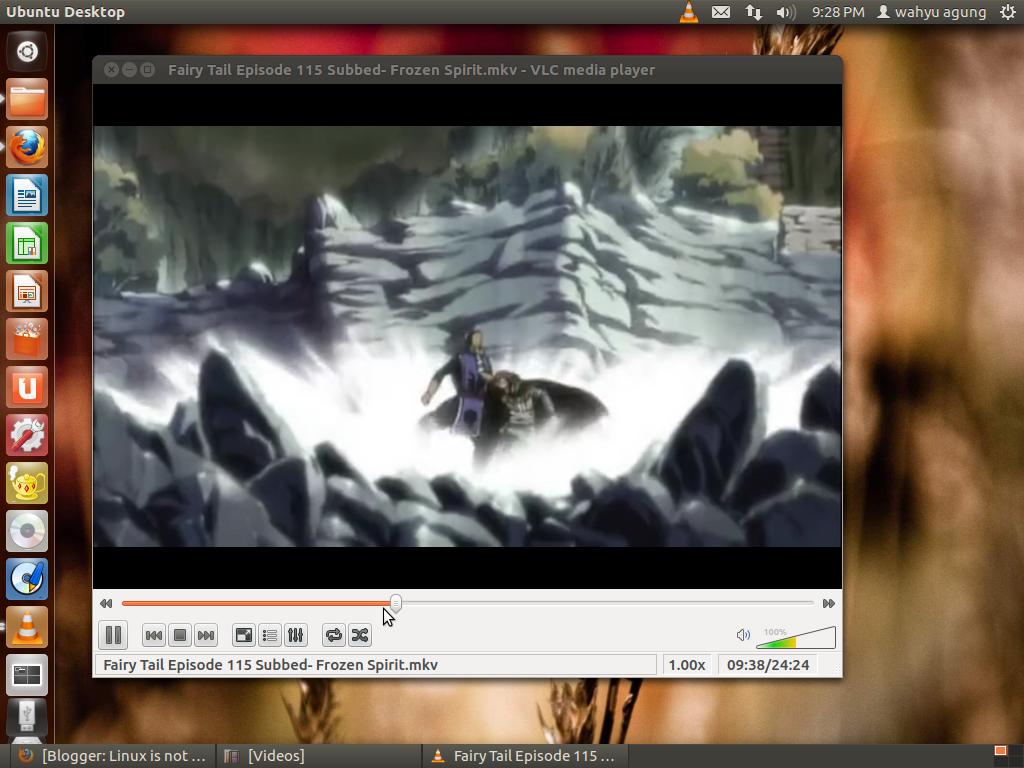Open Files home folder in launcher
Image resolution: width=1024 pixels, height=768 pixels.
click(x=27, y=99)
